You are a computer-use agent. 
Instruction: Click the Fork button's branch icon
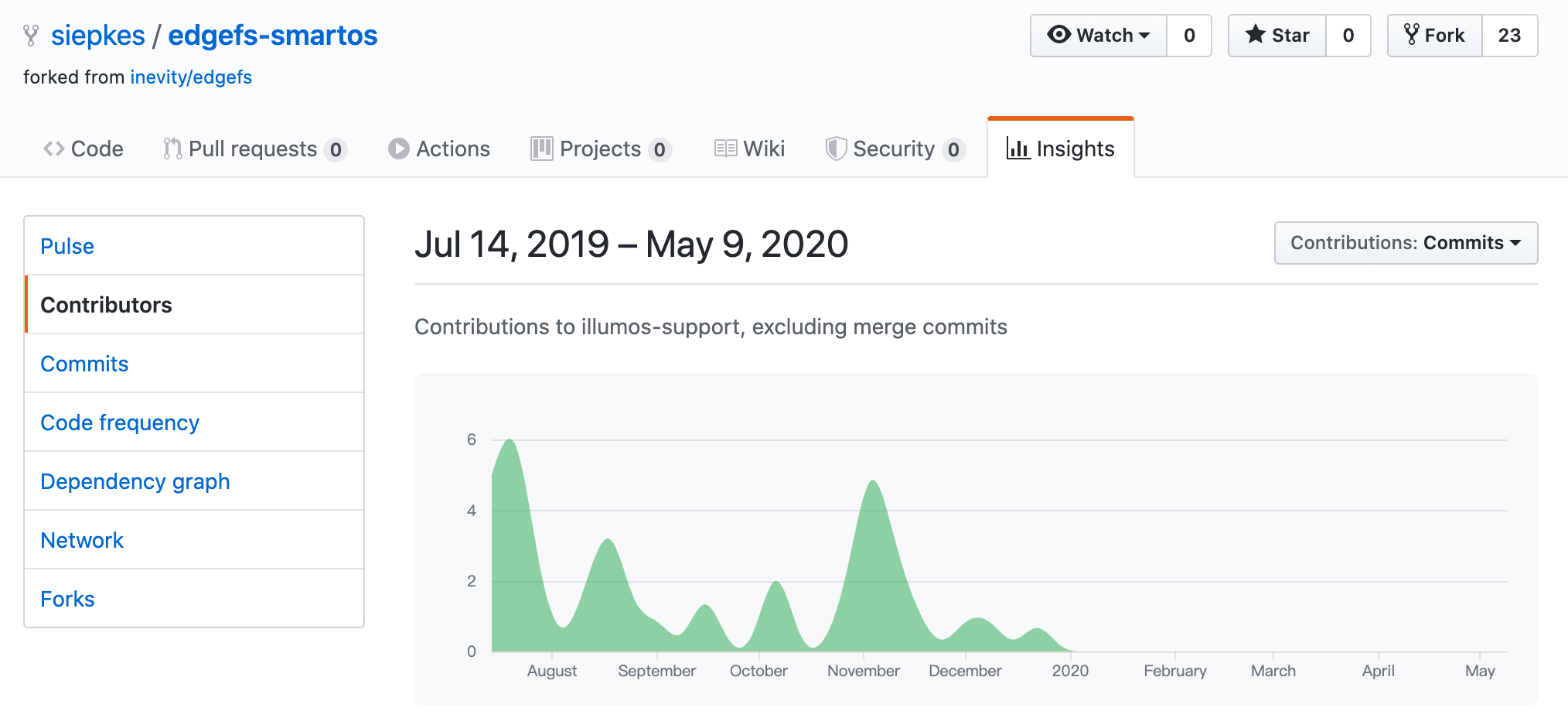(x=1411, y=35)
